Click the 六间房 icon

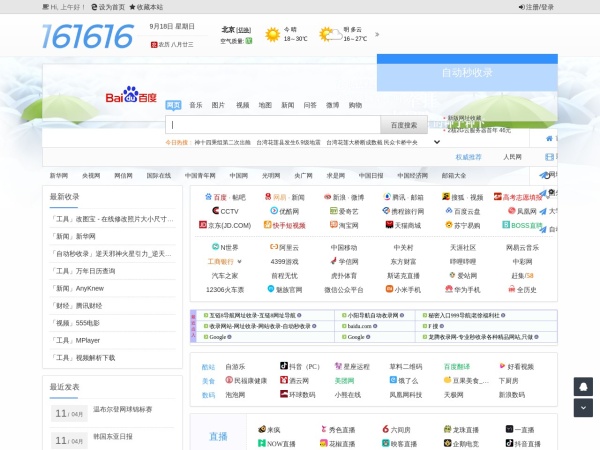tap(386, 429)
